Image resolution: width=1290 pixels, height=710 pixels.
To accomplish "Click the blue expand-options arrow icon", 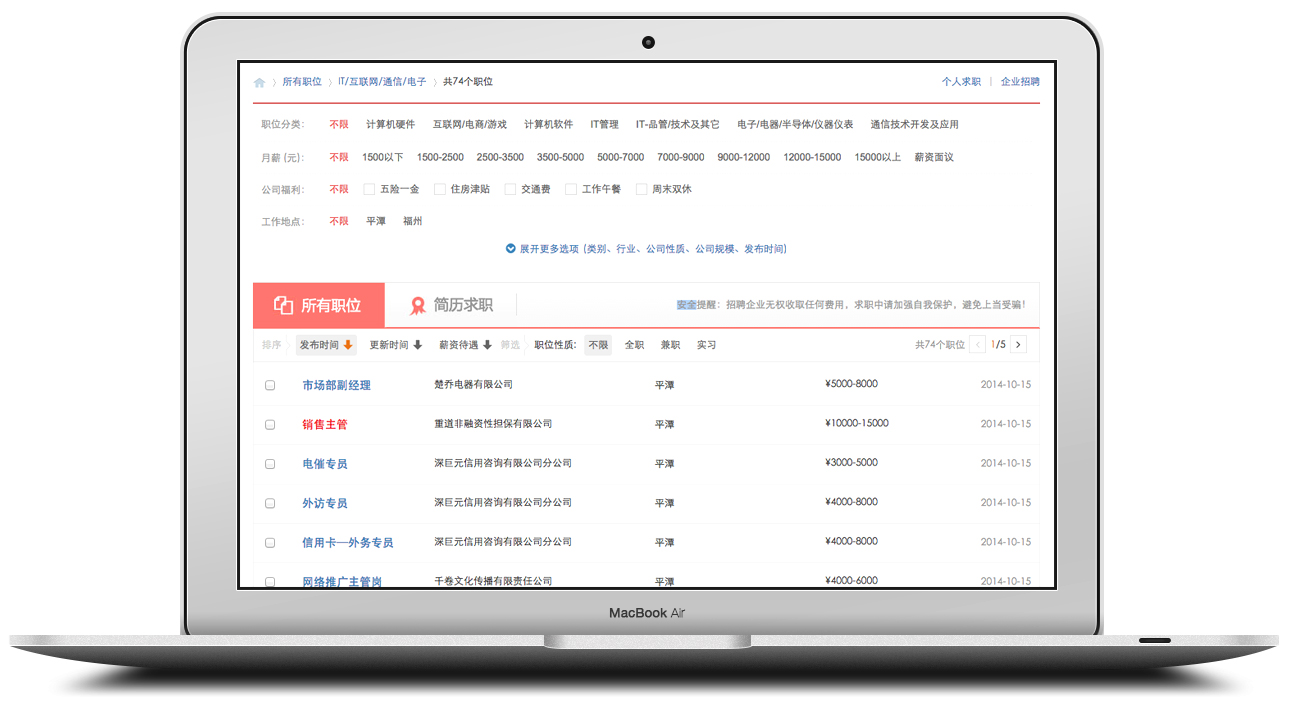I will (510, 249).
